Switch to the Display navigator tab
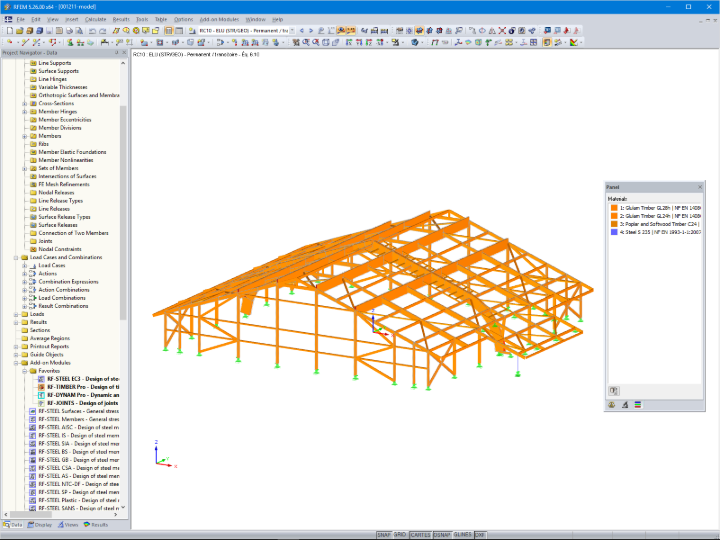 (40, 525)
